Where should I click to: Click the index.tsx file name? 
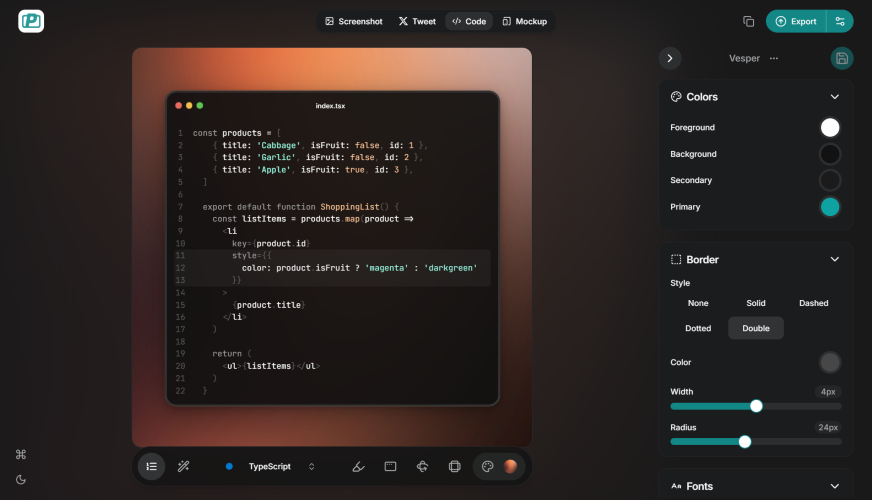click(x=330, y=106)
